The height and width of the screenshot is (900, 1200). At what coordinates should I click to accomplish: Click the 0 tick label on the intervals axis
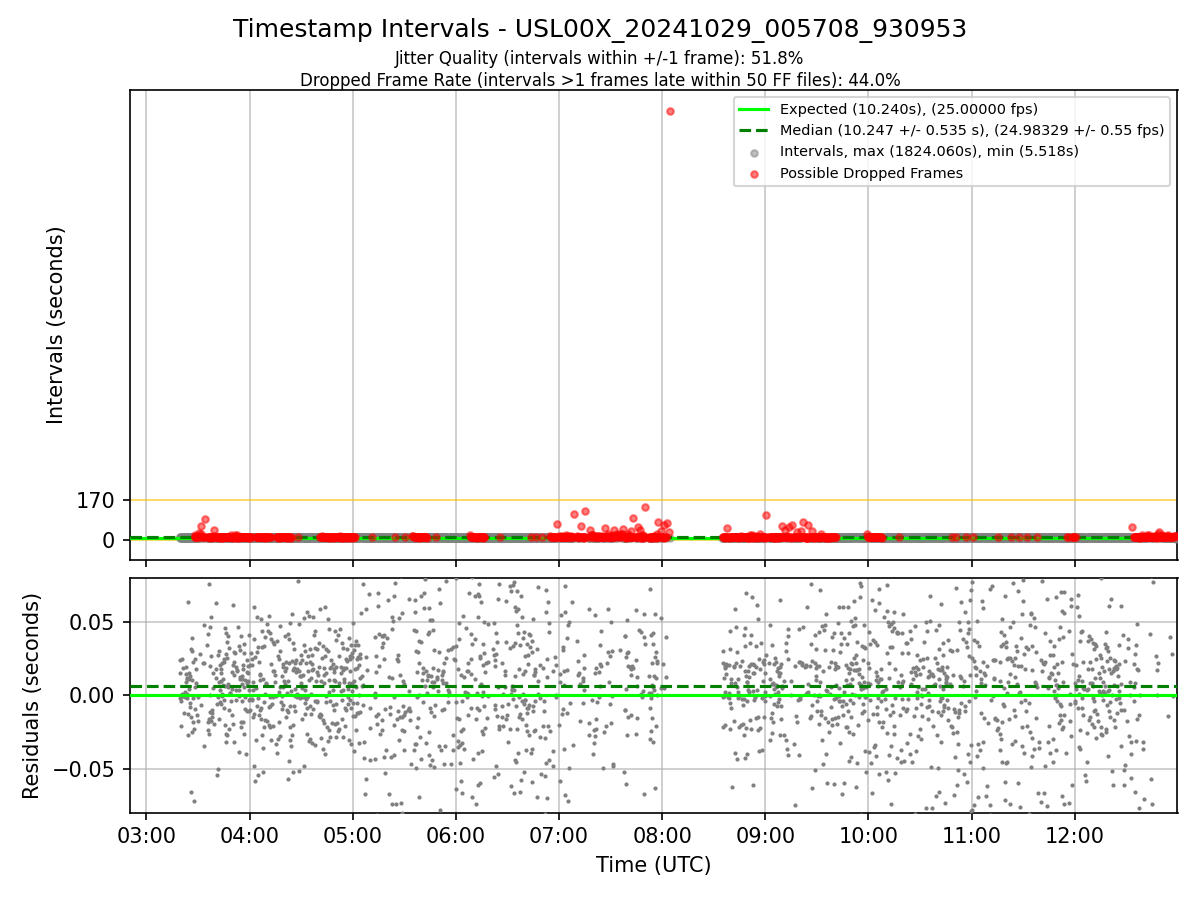coord(110,540)
